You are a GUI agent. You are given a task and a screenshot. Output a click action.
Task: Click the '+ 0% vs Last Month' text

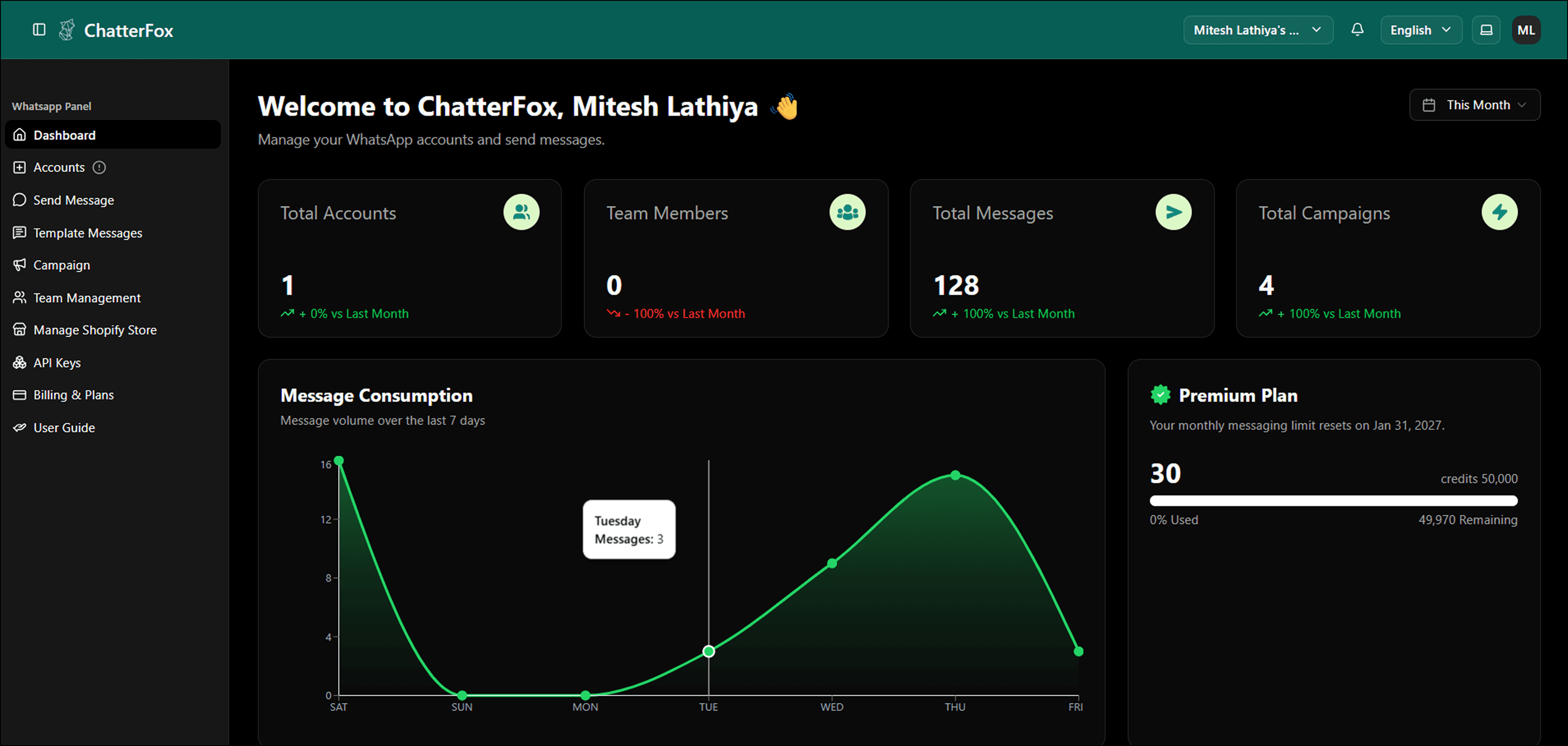pos(354,313)
